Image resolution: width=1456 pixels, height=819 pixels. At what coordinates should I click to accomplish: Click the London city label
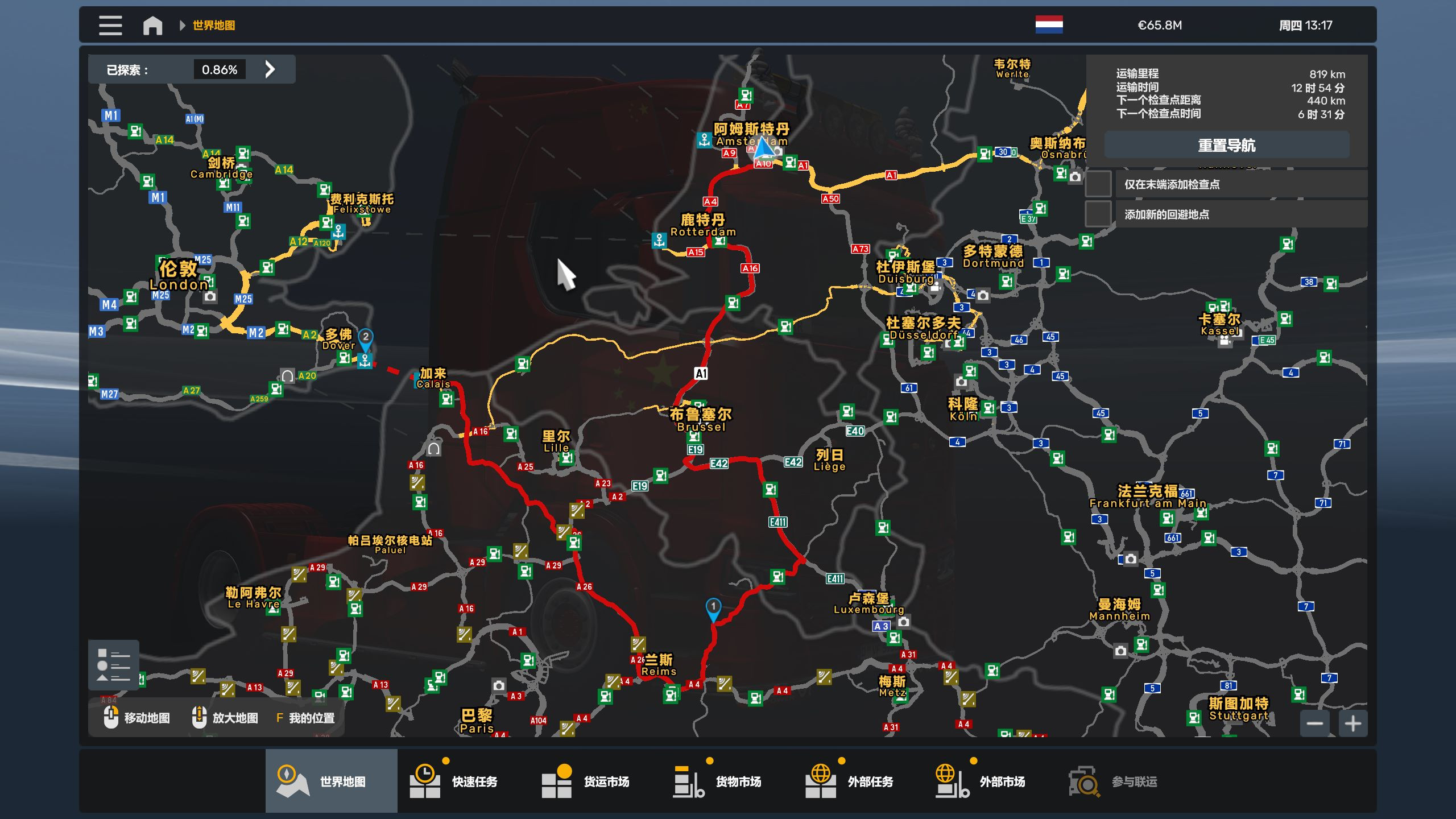(179, 276)
